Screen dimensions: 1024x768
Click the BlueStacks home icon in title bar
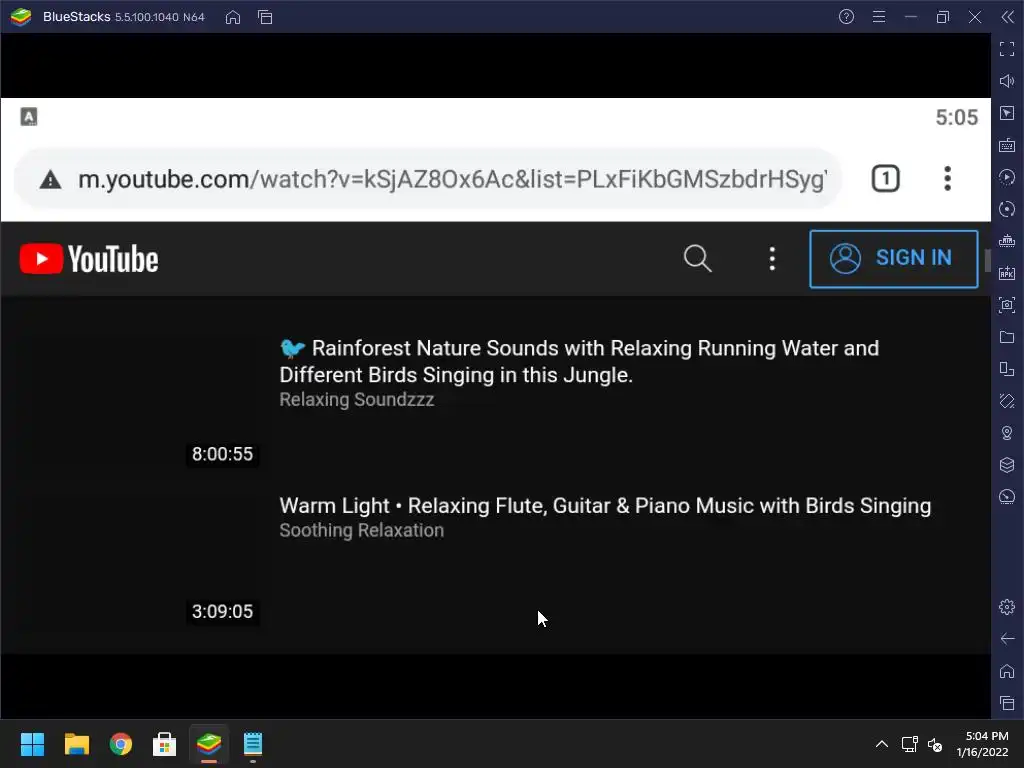point(232,18)
